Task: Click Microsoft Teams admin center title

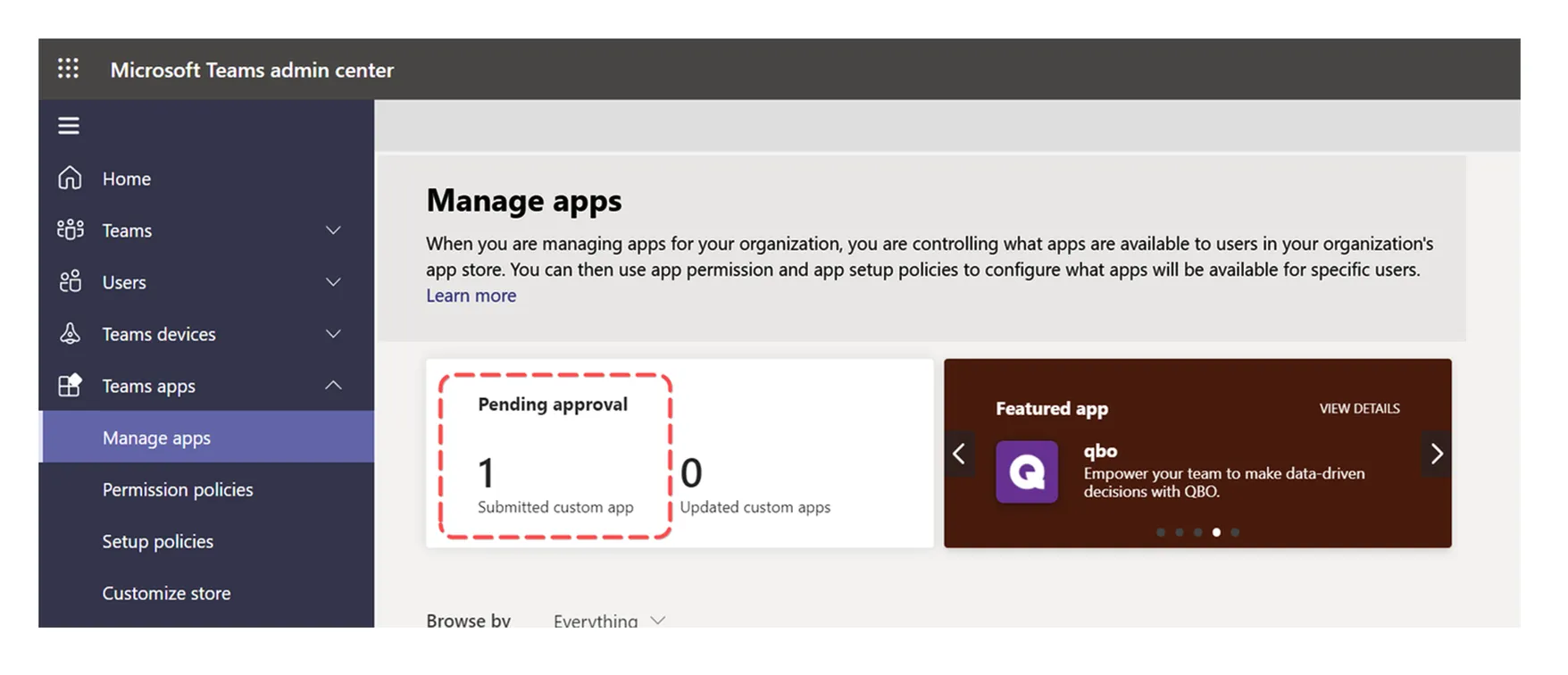Action: 252,70
